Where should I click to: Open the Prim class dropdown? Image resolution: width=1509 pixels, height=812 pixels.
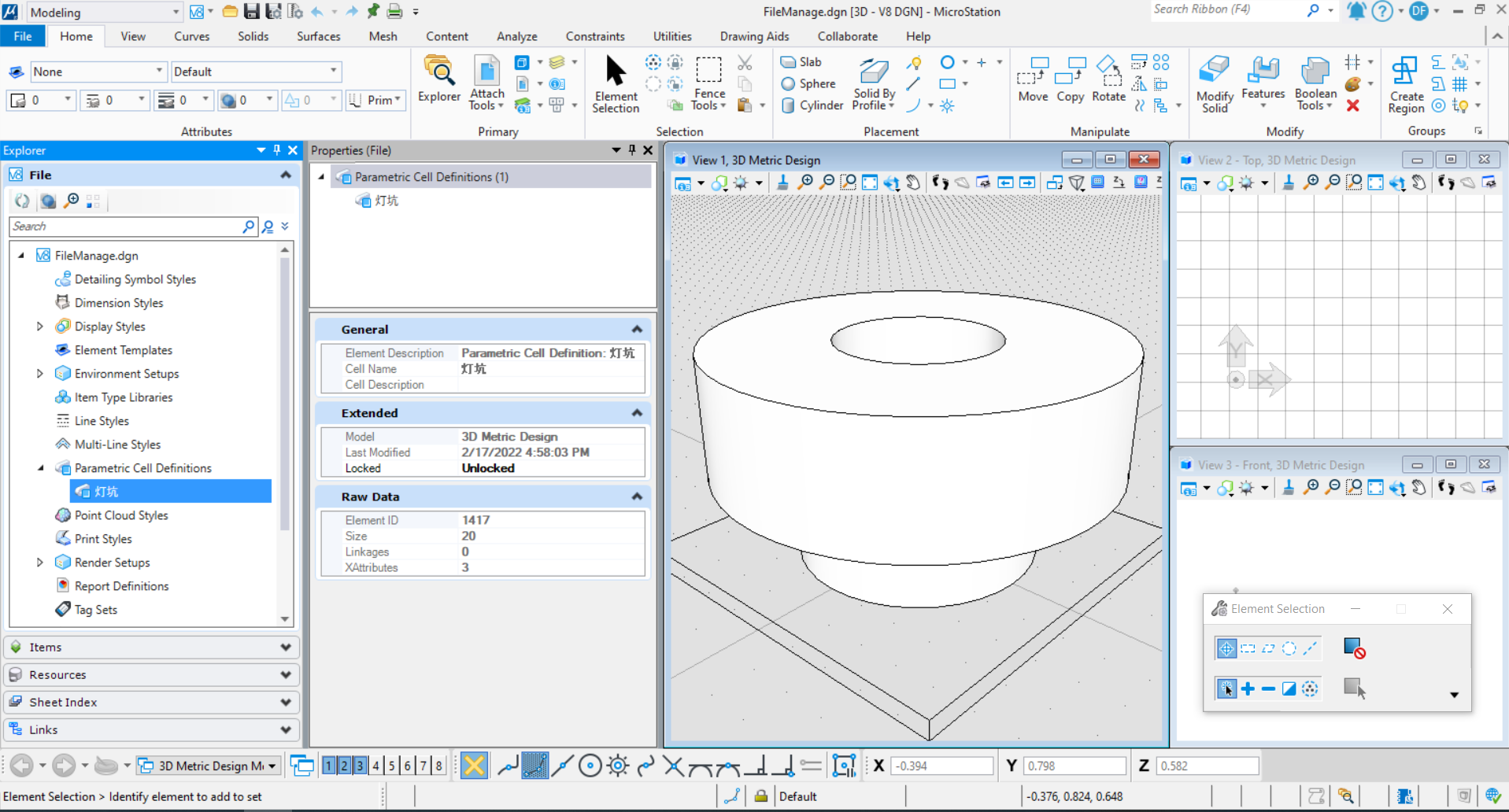click(x=375, y=100)
